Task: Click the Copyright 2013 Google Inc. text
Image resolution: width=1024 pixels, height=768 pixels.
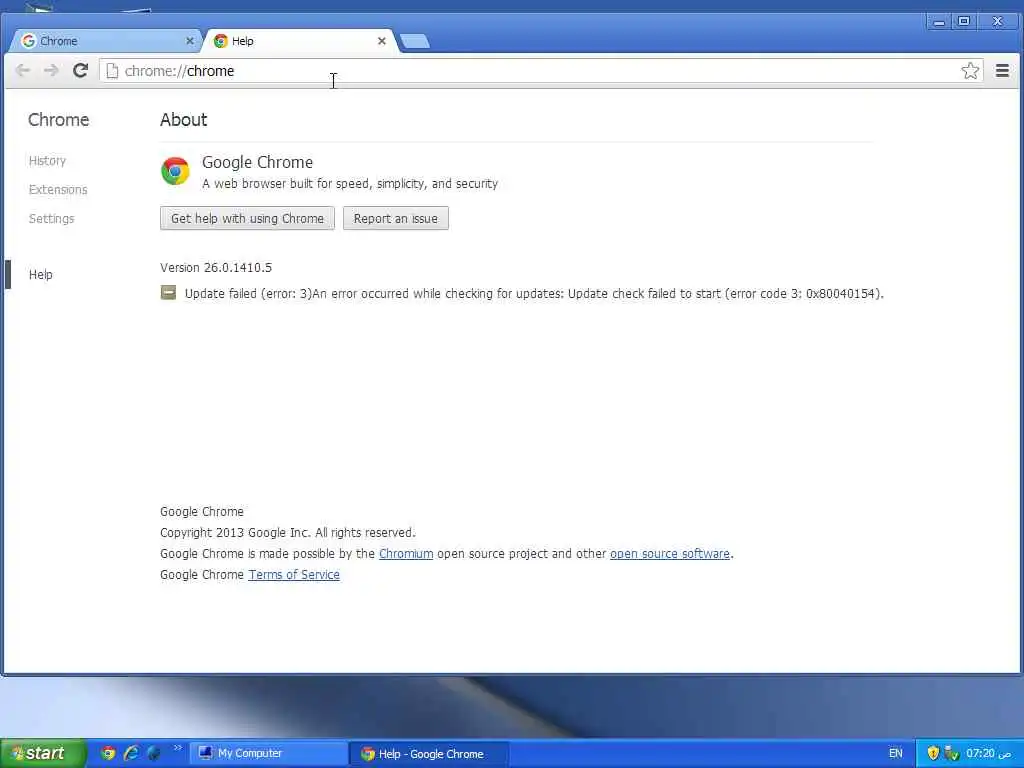Action: click(287, 533)
